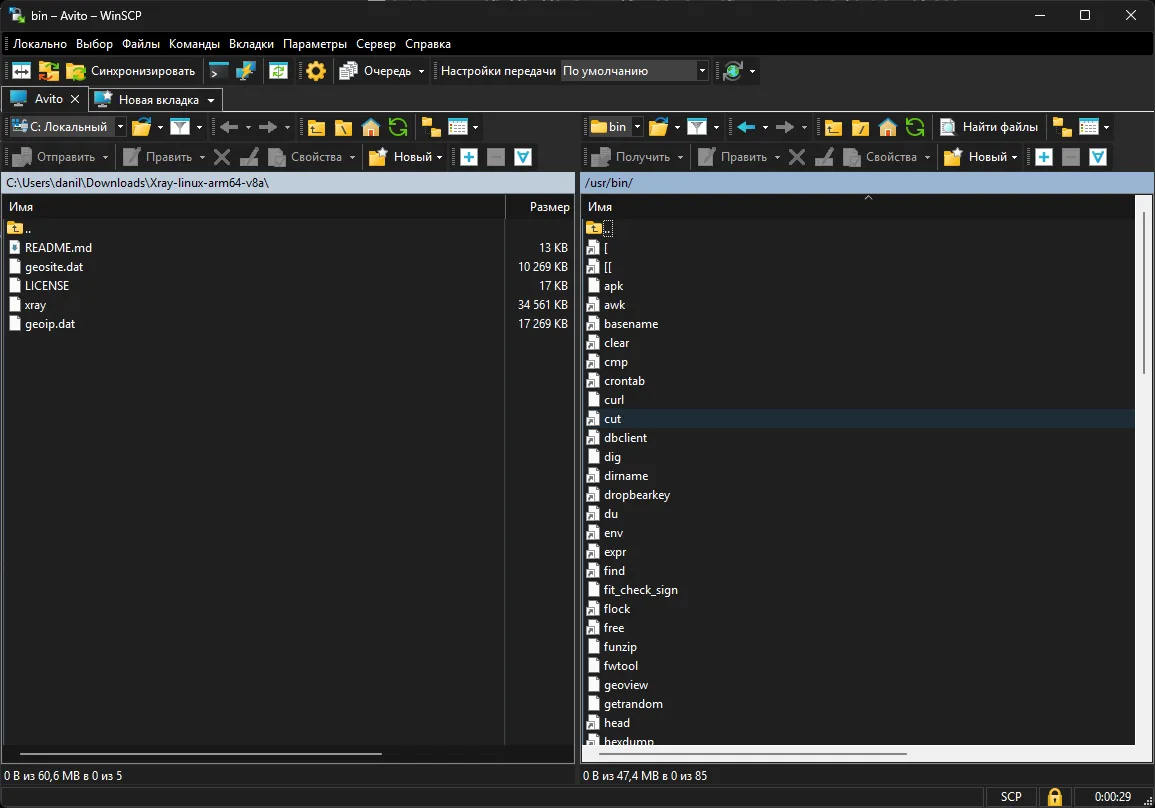Click the left panel open directory folder icon

pos(141,127)
